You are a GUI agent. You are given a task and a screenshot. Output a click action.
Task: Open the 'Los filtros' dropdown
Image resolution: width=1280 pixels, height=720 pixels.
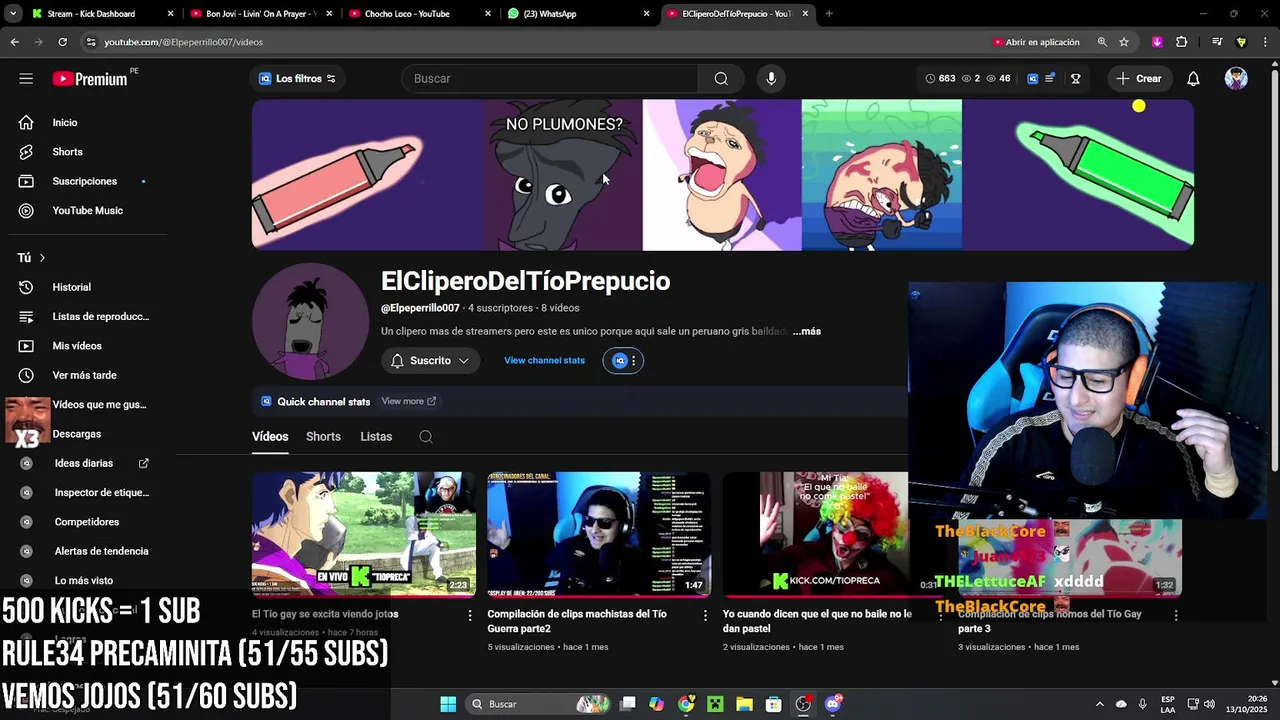click(x=297, y=78)
